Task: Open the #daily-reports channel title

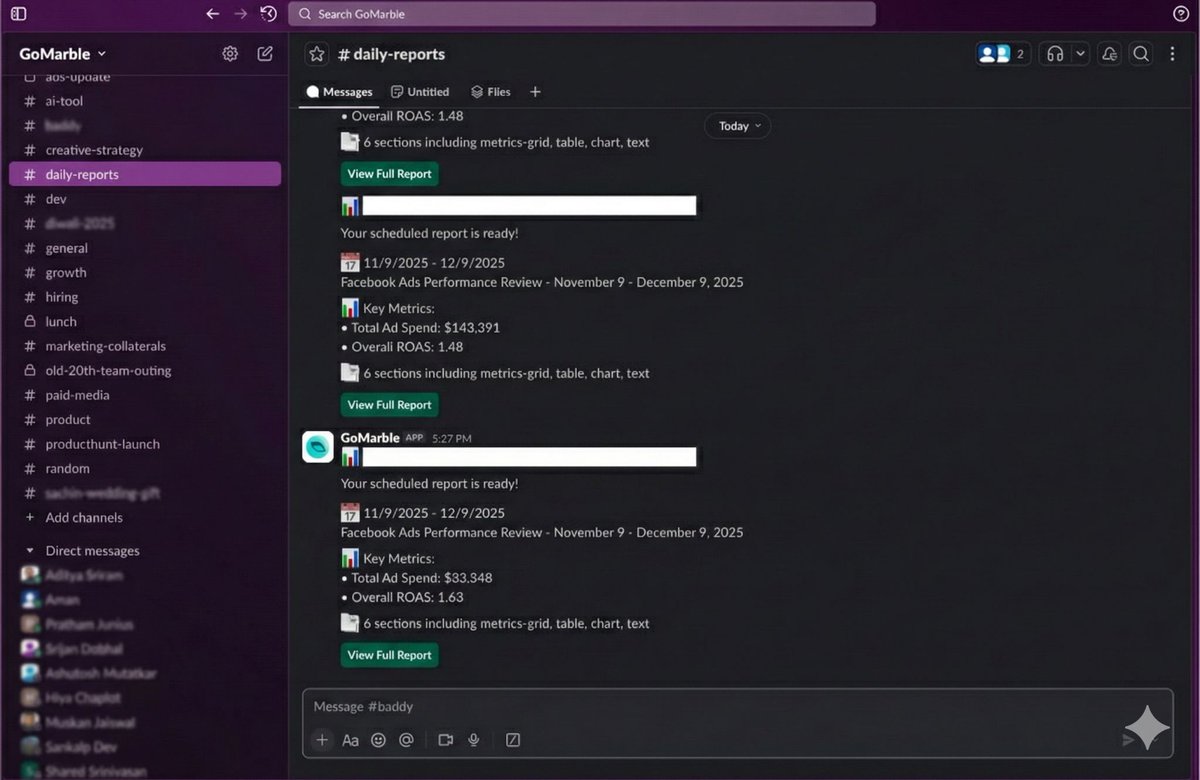Action: [x=391, y=54]
